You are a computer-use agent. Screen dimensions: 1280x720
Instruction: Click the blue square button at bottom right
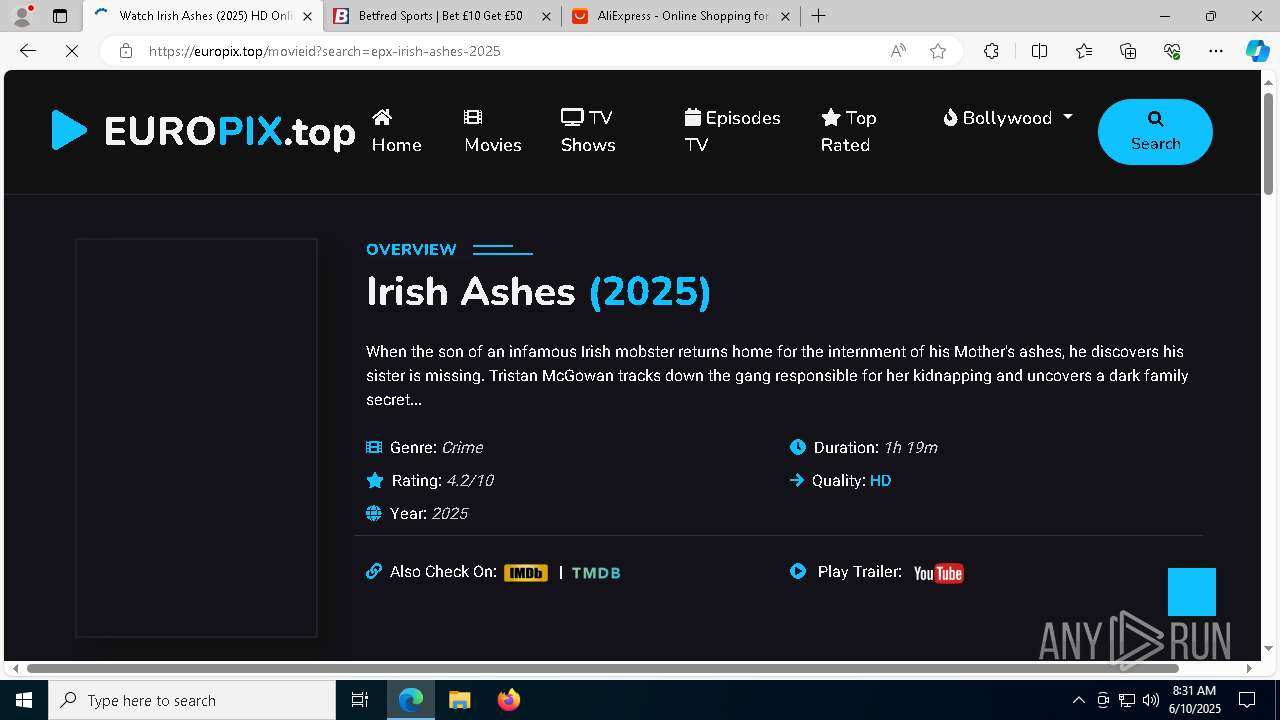(x=1192, y=592)
